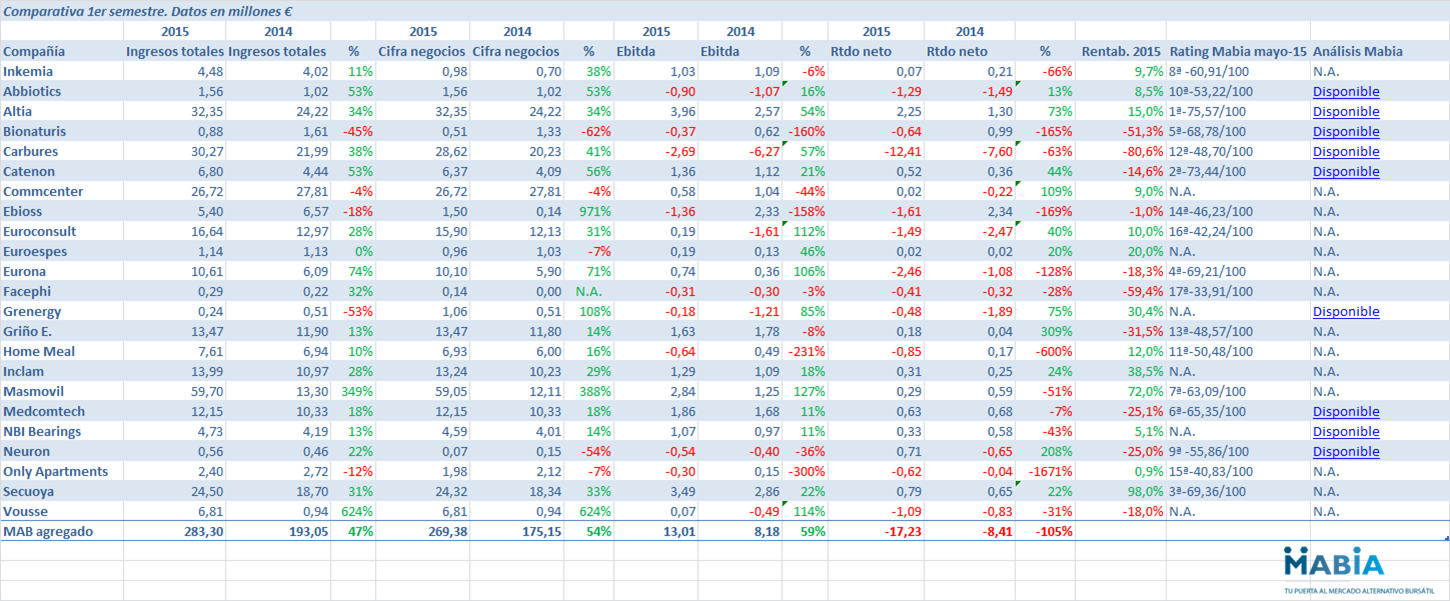Click Carbures profitability '-80,6%'
Screen dimensions: 1450x601
click(x=1141, y=151)
